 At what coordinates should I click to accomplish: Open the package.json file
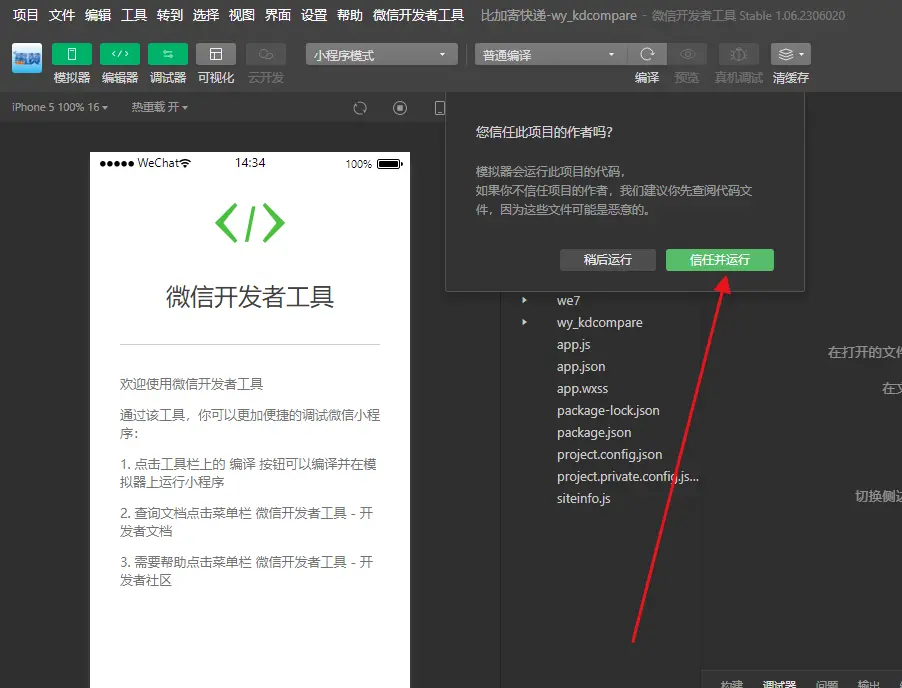pos(594,432)
